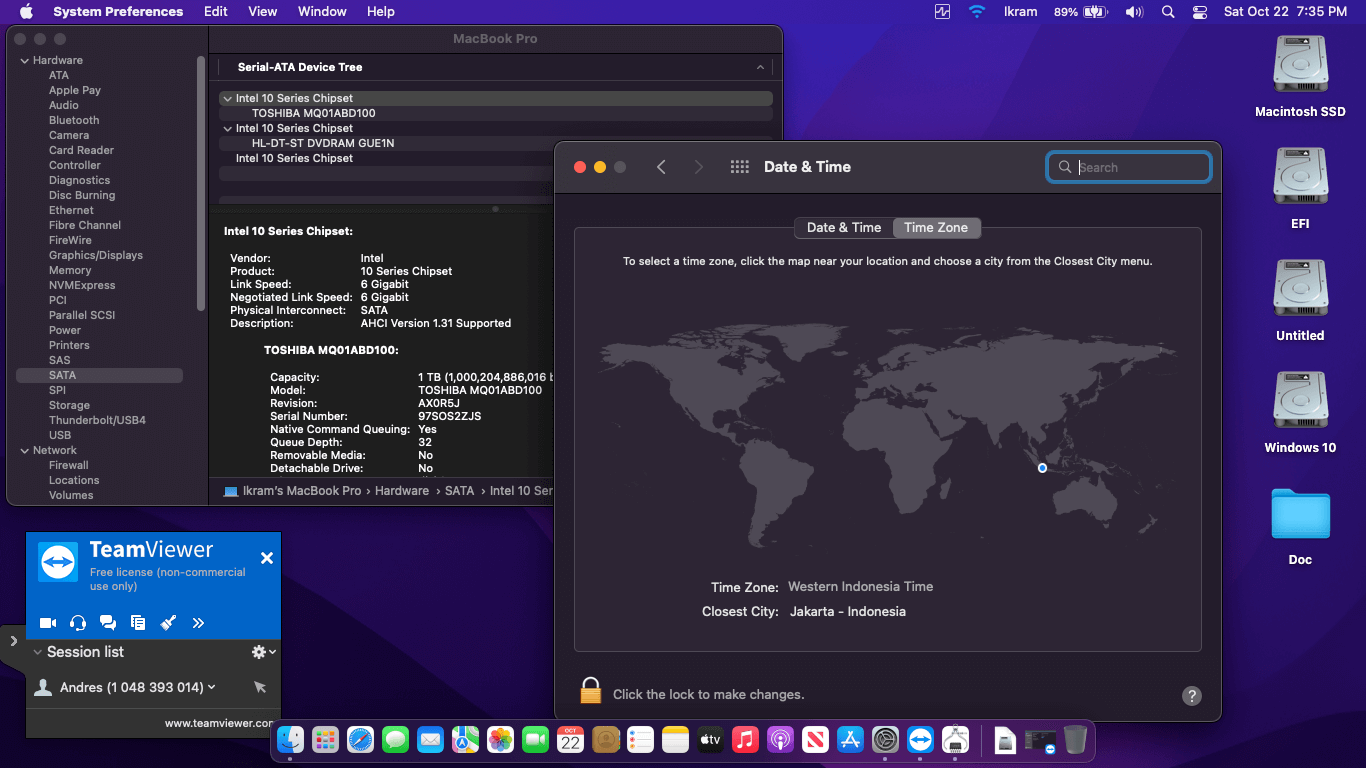The width and height of the screenshot is (1366, 768).
Task: Switch to the Date & Time tab
Action: click(x=844, y=228)
